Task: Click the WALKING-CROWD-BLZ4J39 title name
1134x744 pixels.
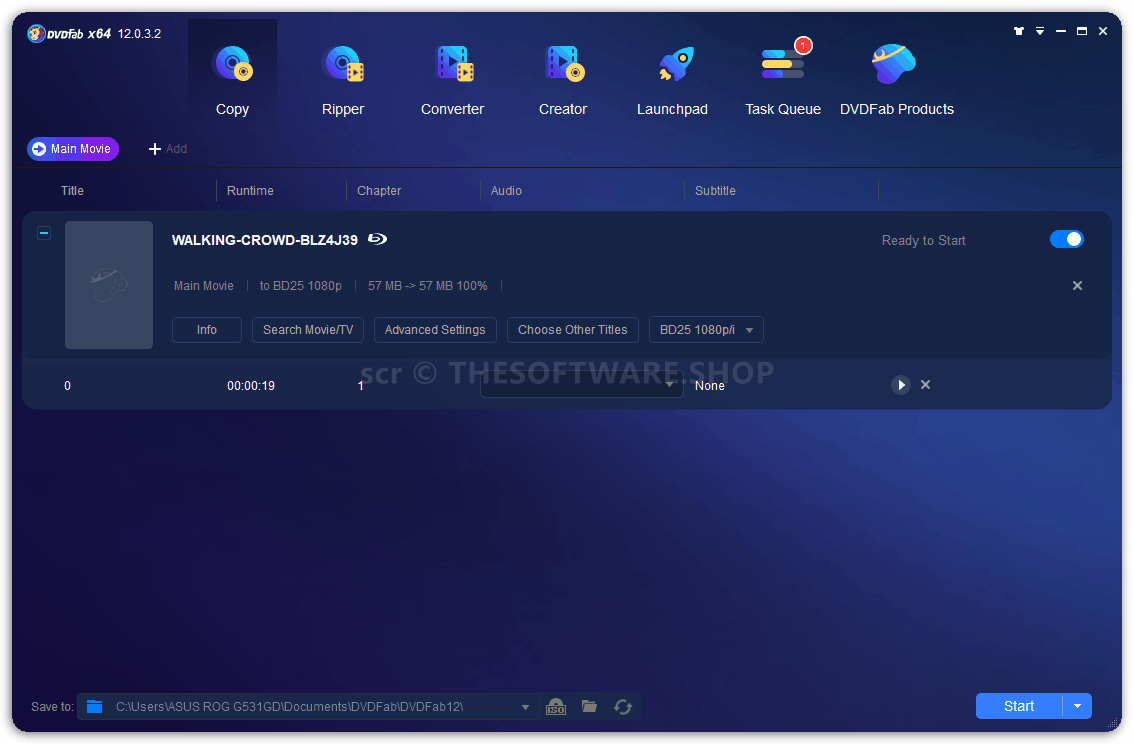Action: [265, 240]
